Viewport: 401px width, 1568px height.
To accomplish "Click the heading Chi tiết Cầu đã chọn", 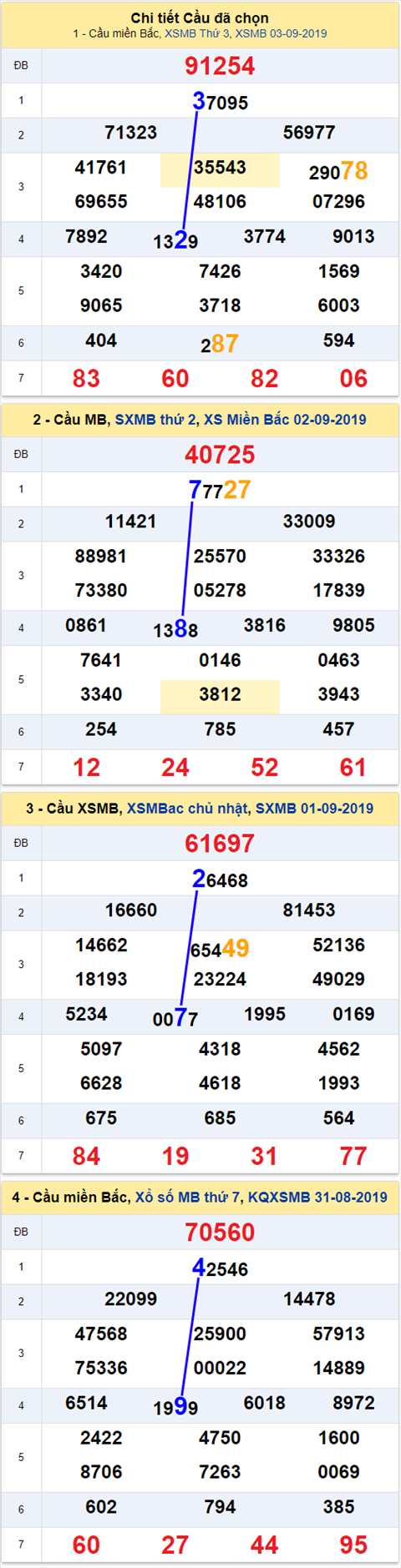I will point(200,18).
